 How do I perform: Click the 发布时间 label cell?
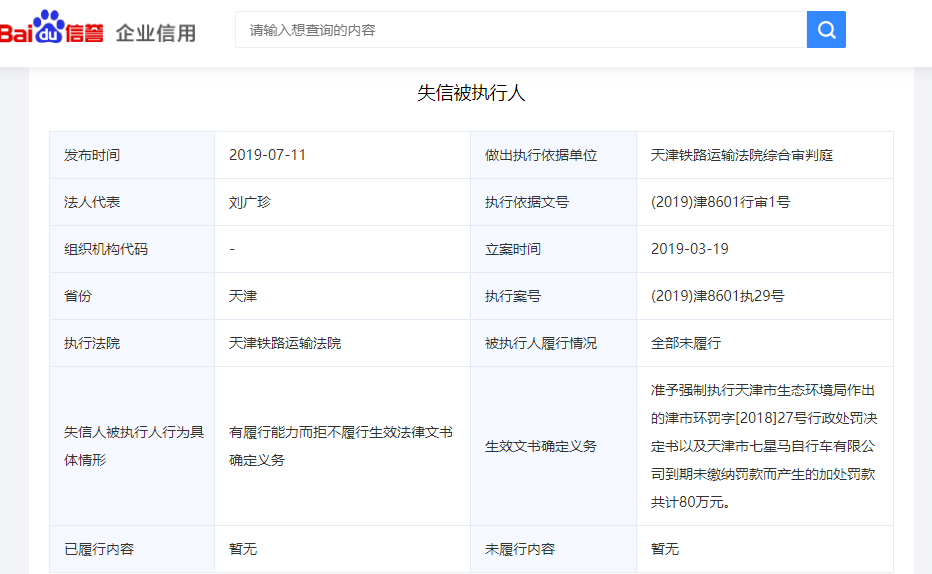point(92,155)
